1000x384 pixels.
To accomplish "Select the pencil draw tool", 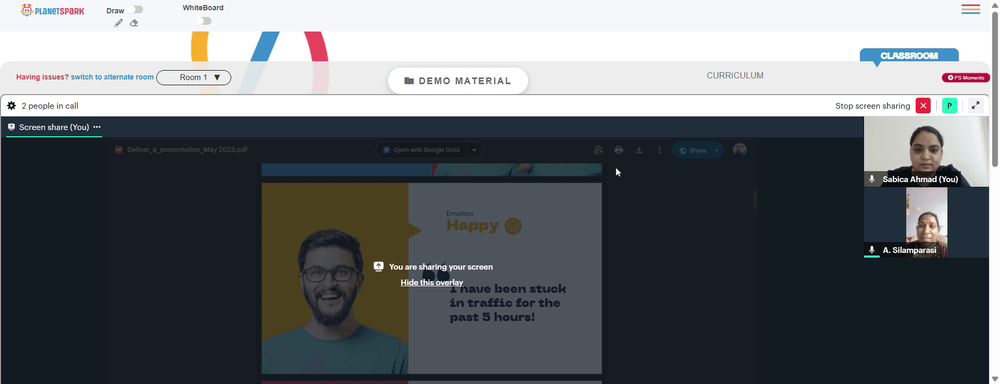I will click(x=119, y=23).
